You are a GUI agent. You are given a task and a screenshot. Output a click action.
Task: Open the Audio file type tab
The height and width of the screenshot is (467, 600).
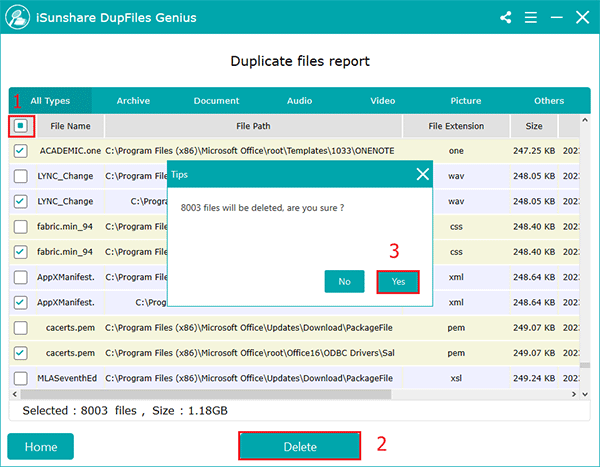299,101
